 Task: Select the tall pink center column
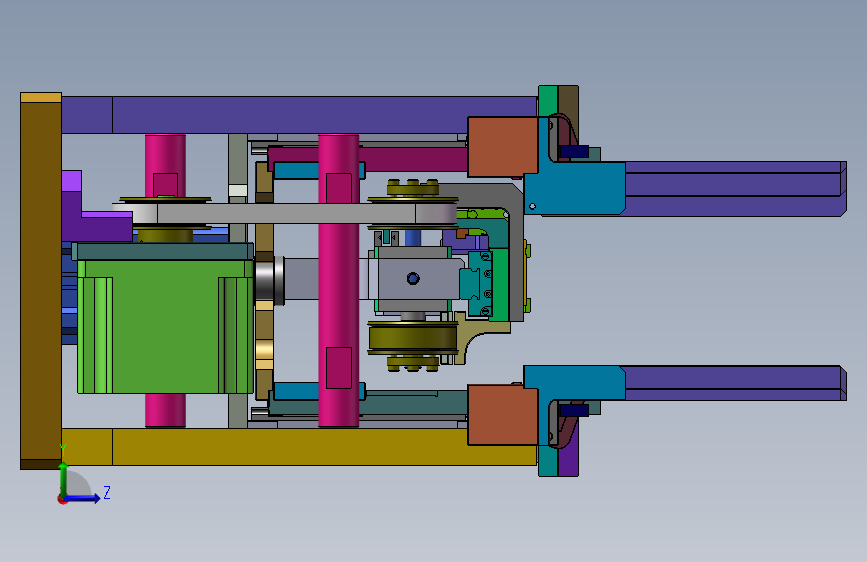coord(338,280)
